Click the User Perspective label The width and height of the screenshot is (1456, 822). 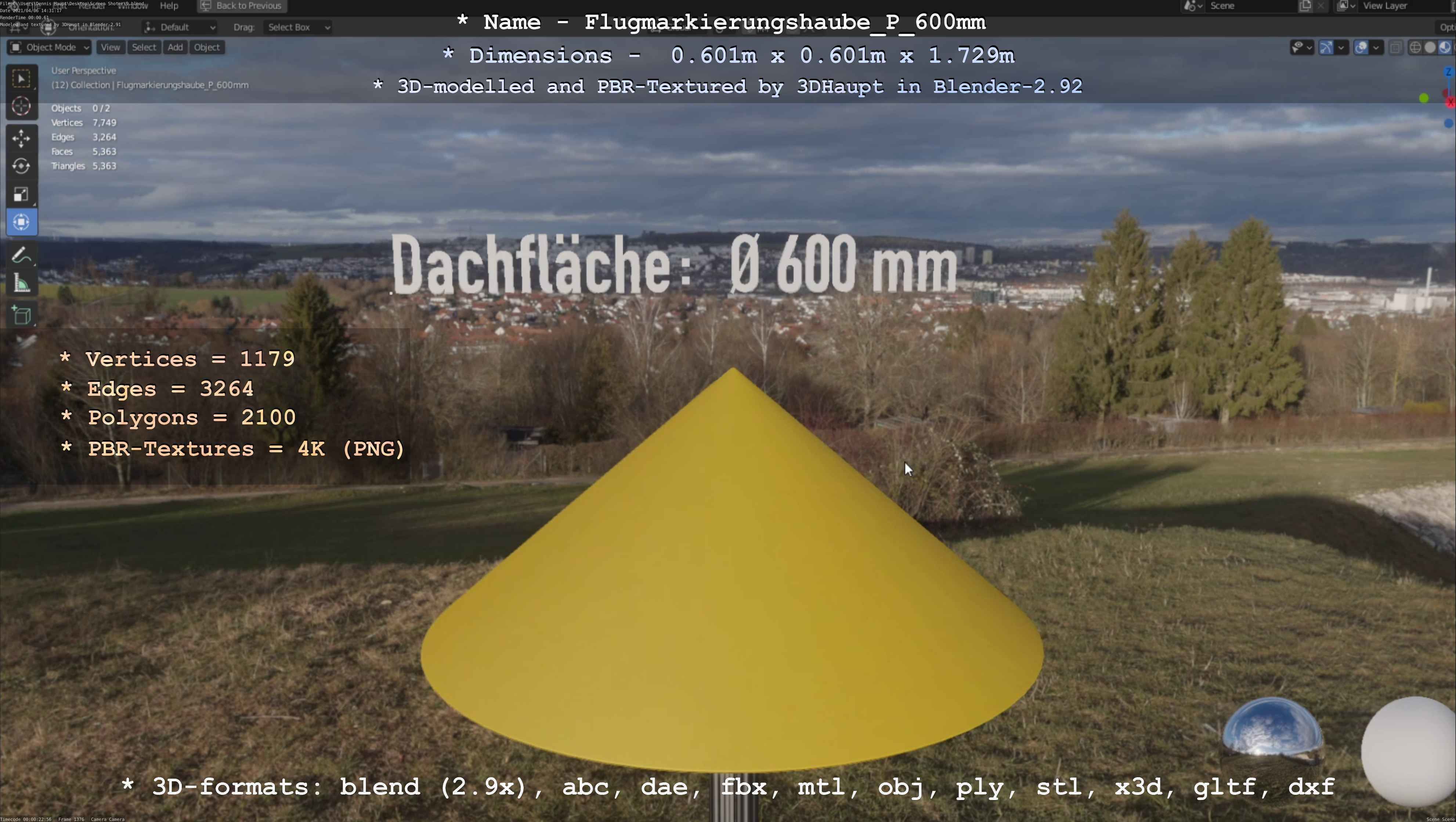click(x=84, y=70)
